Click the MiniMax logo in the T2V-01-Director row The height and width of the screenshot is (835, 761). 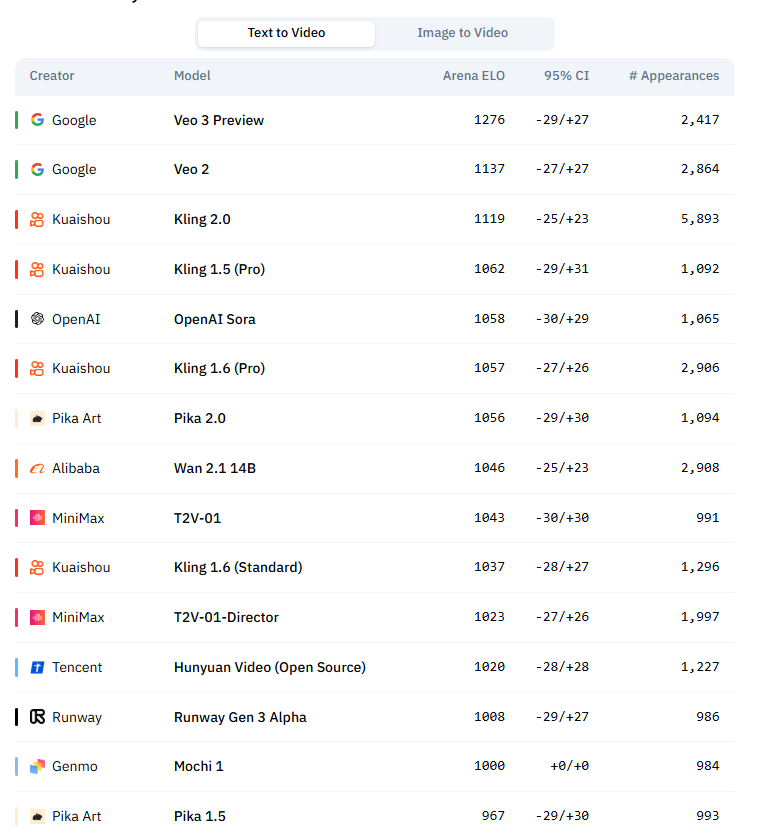pyautogui.click(x=37, y=618)
